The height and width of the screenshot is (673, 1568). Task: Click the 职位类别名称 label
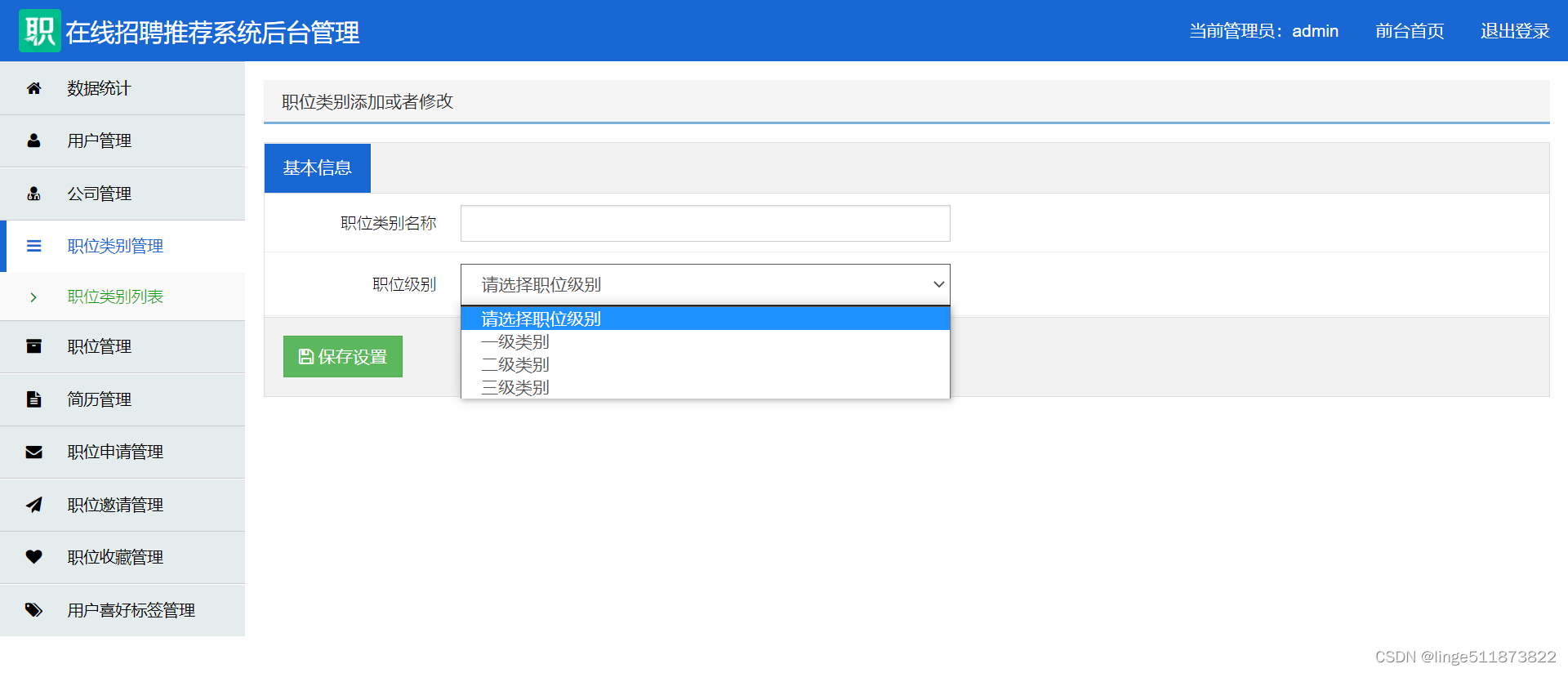pos(388,223)
